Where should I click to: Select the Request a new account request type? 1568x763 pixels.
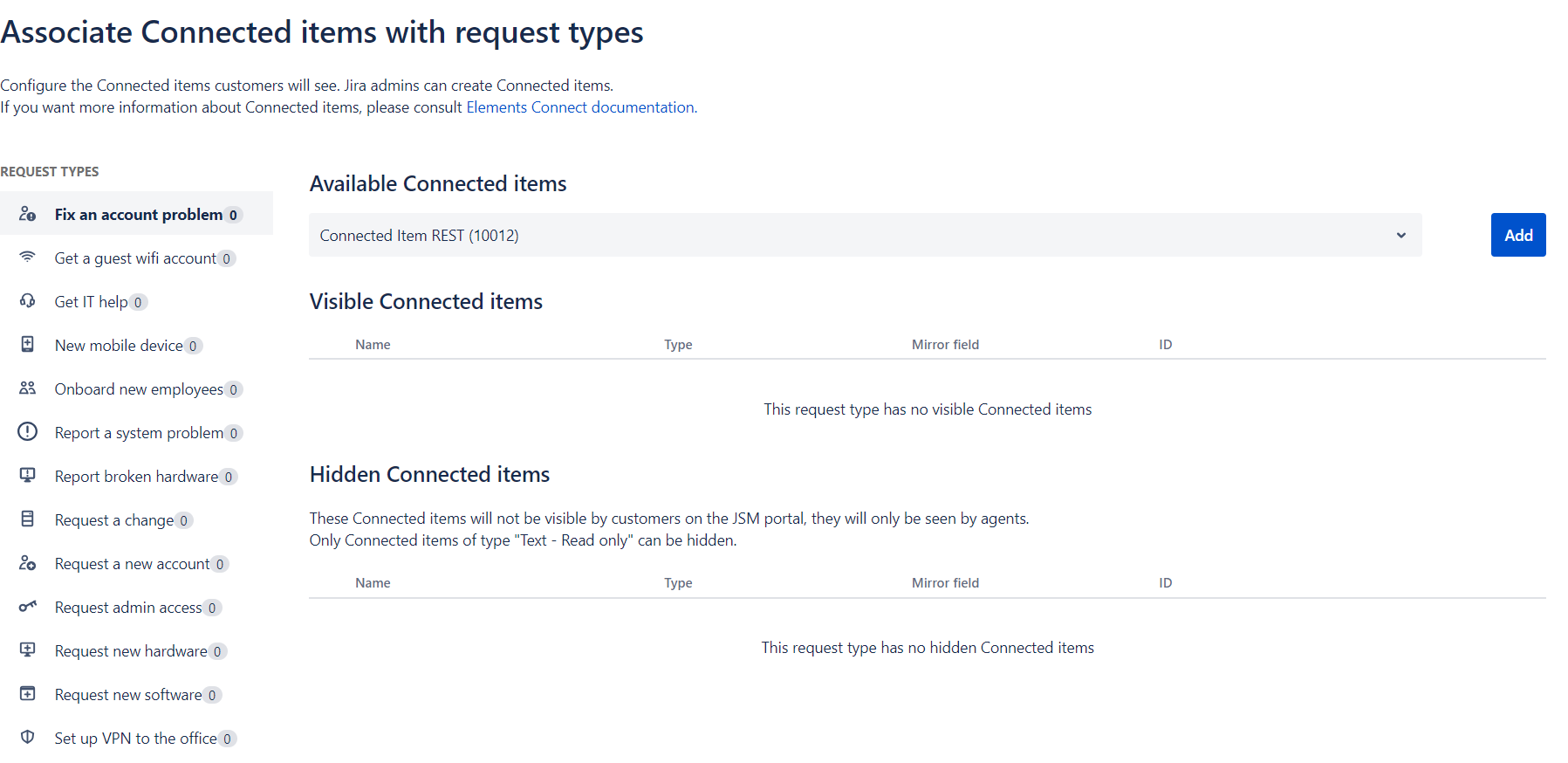click(132, 564)
